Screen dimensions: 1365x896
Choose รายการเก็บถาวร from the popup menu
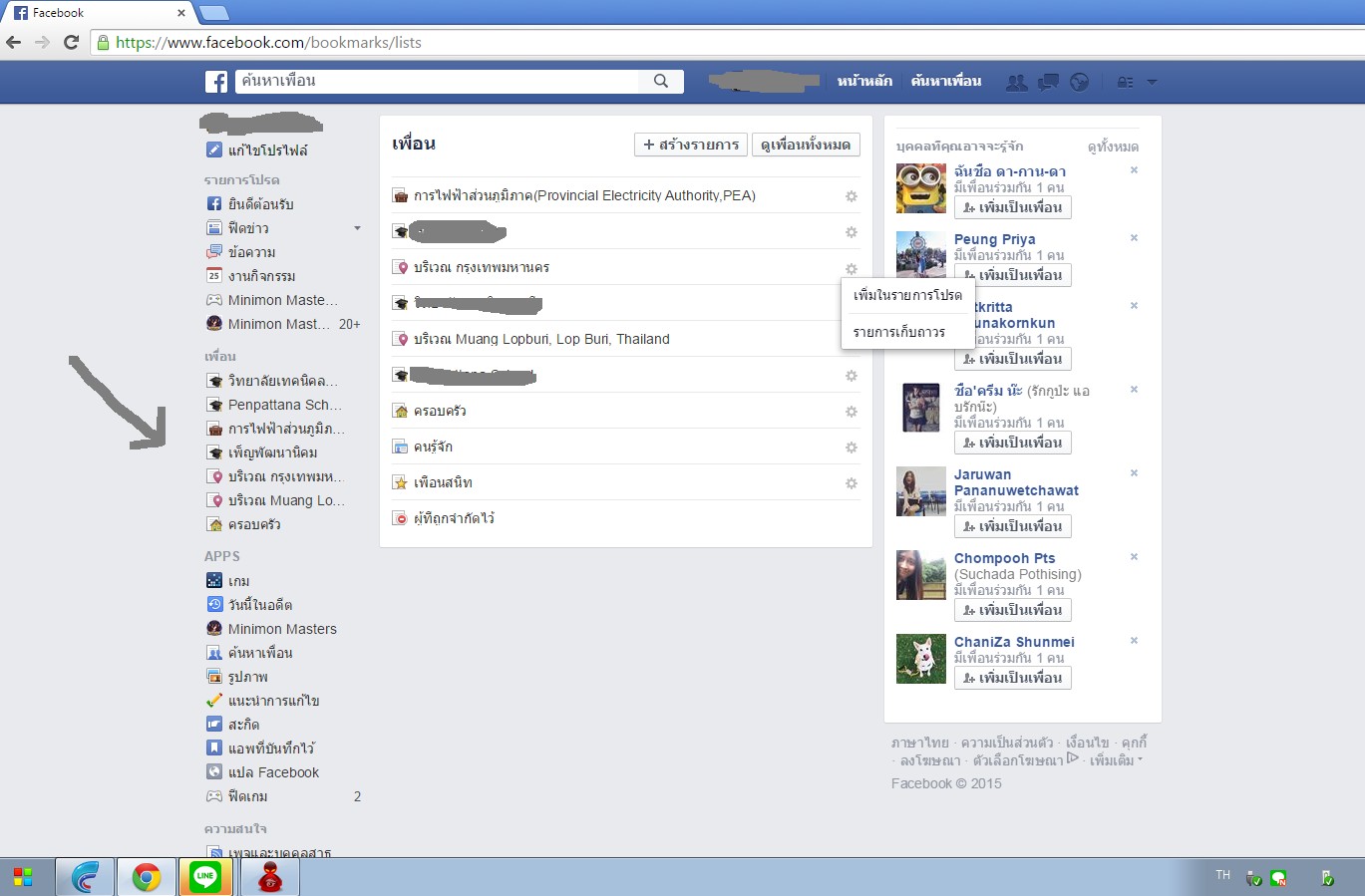(x=907, y=332)
